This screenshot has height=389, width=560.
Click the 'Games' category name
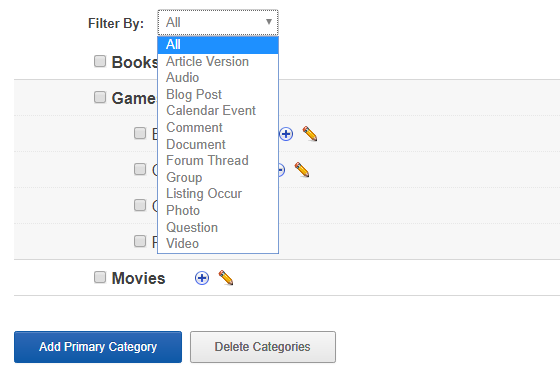(x=134, y=98)
